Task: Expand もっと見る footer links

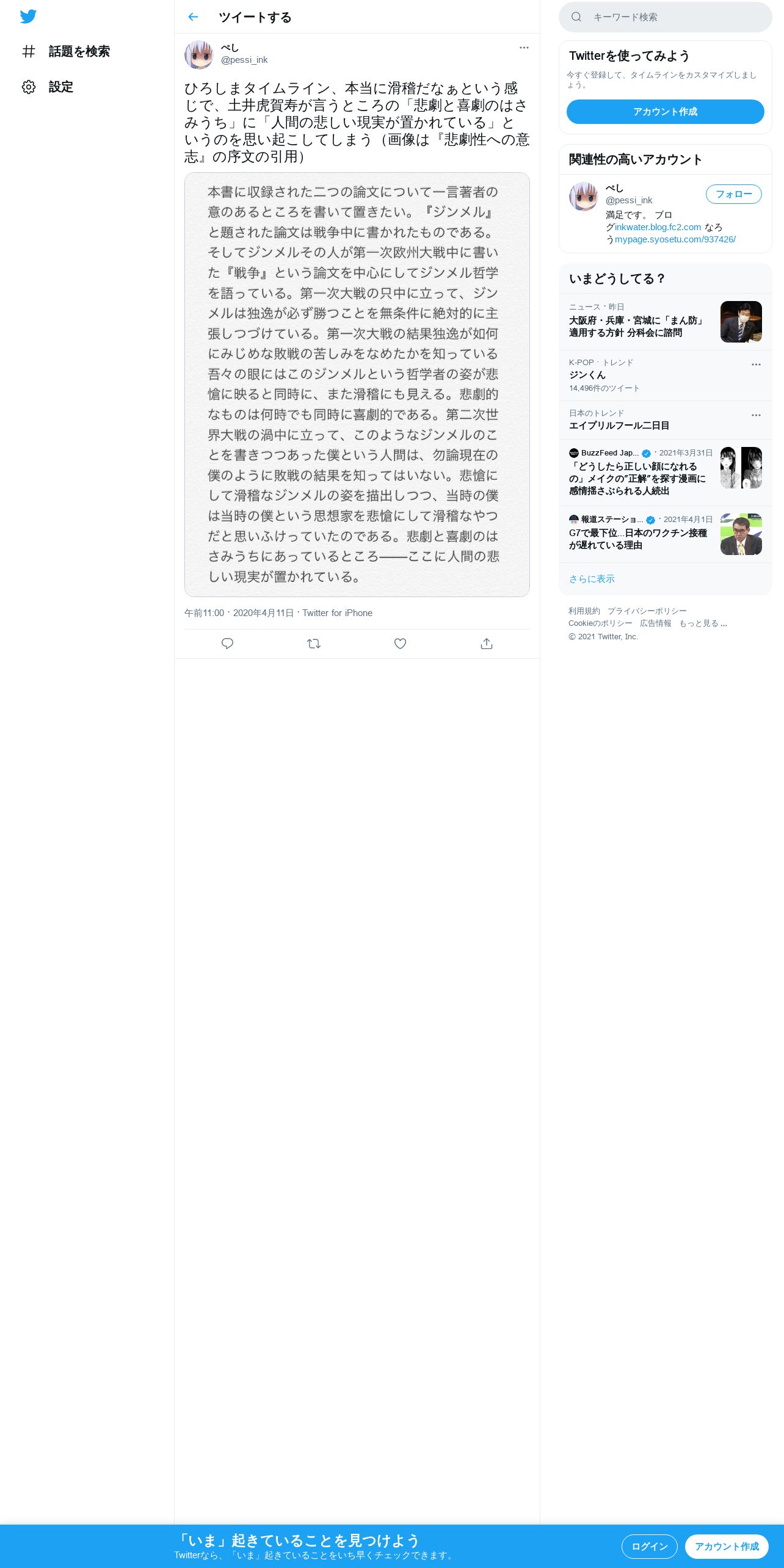Action: 703,623
